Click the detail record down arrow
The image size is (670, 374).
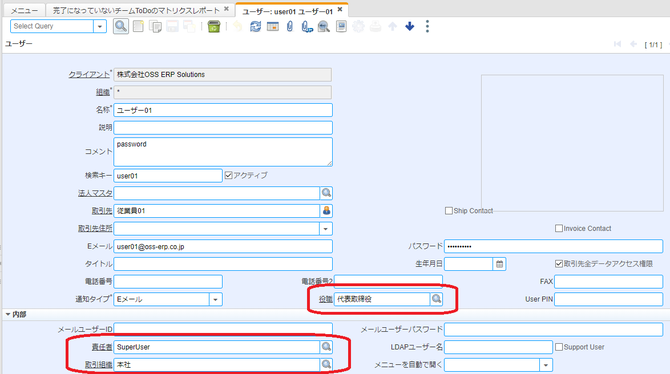tap(409, 27)
